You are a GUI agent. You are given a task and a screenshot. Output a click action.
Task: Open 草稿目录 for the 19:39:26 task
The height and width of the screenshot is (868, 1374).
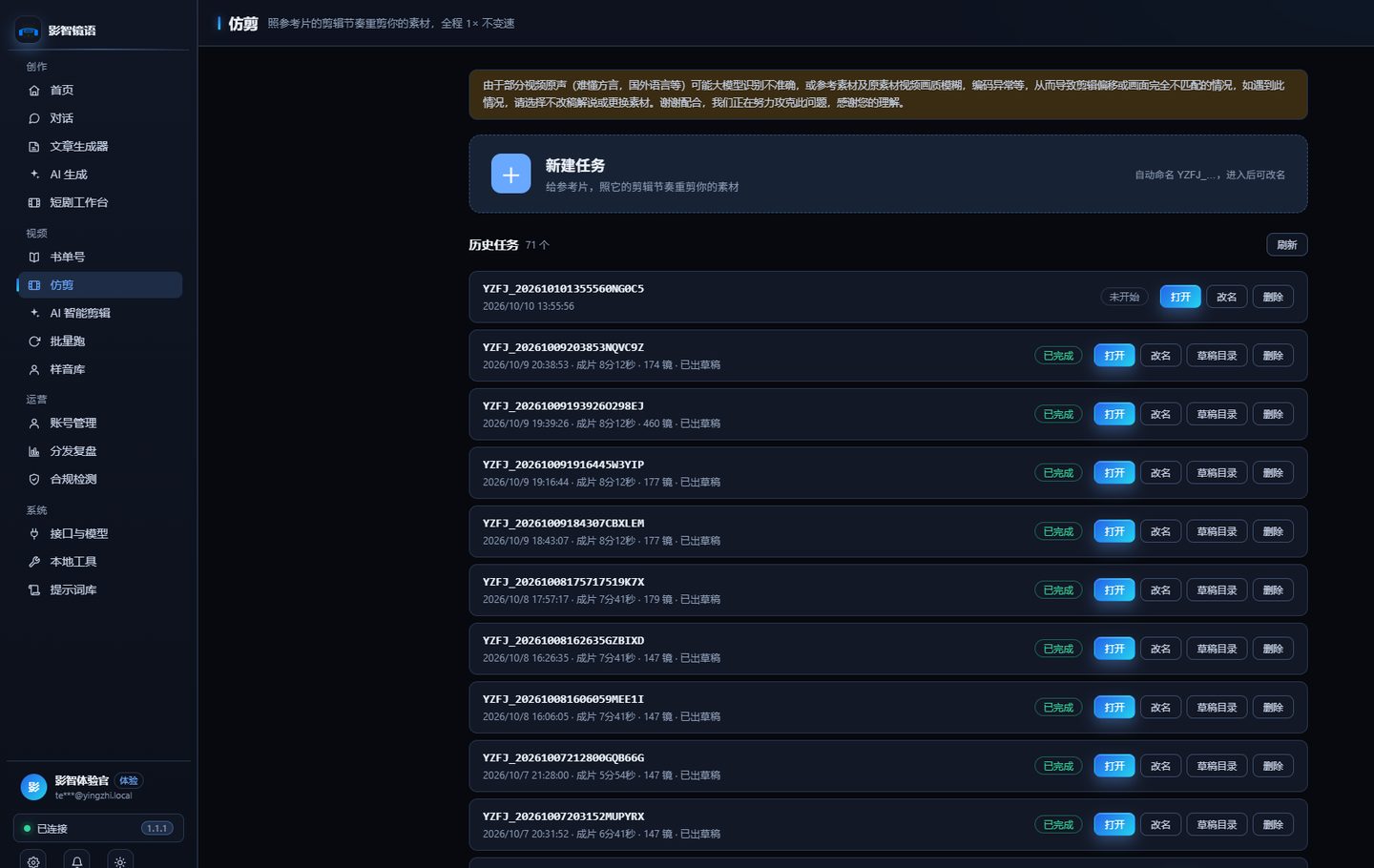1217,414
